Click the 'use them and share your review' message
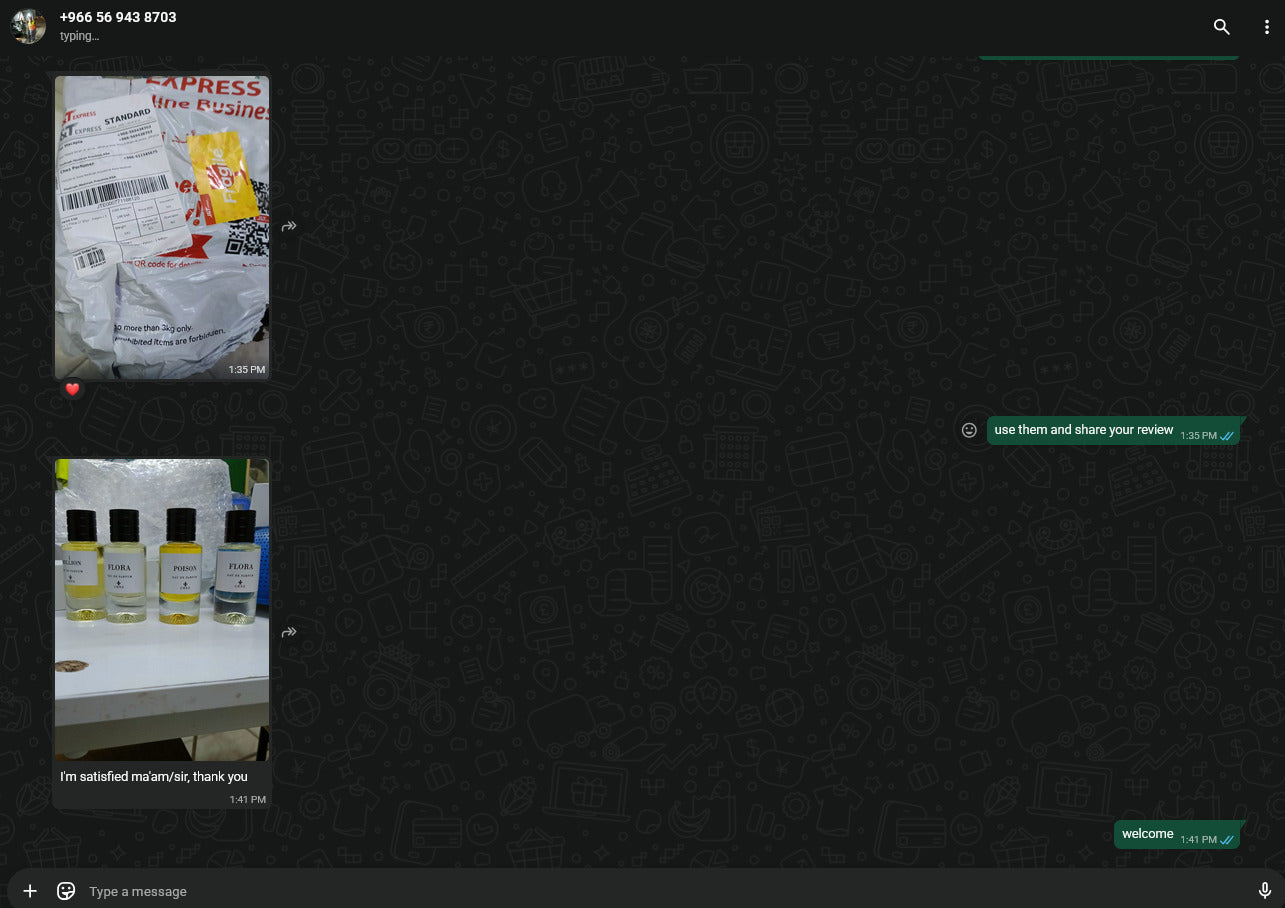Viewport: 1285px width, 908px height. tap(1083, 430)
